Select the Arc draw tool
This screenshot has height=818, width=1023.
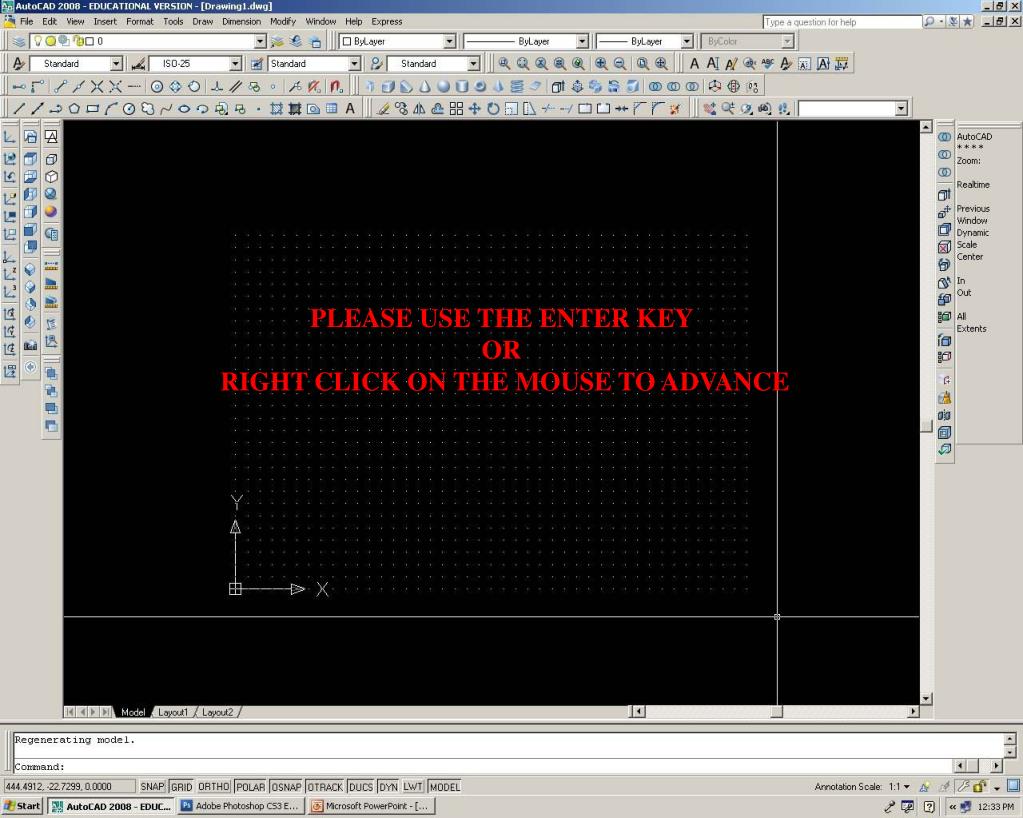pyautogui.click(x=111, y=109)
